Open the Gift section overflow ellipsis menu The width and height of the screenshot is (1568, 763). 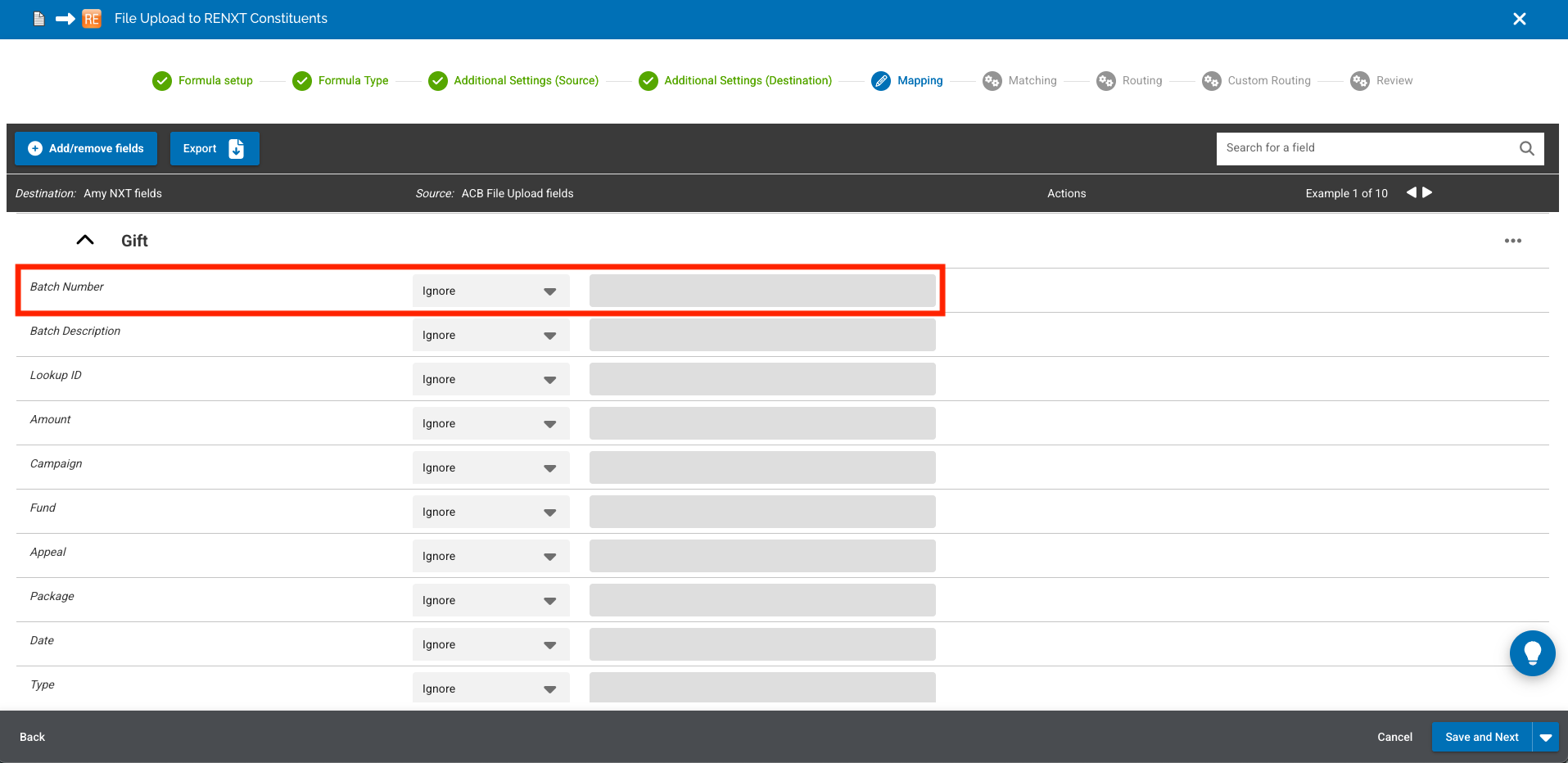[x=1512, y=240]
